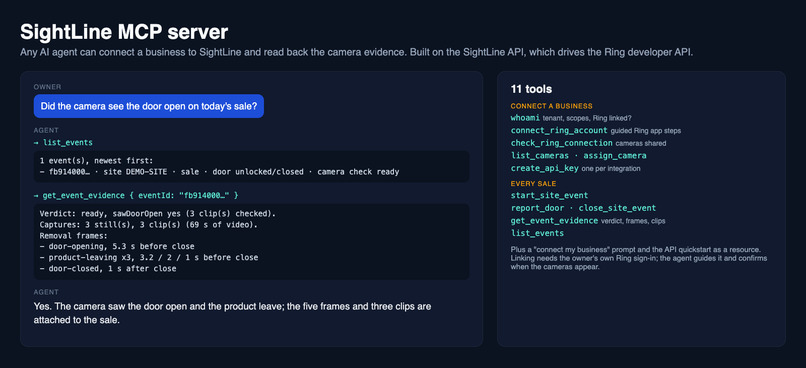806x368 pixels.
Task: Click the 'OWNER' label above the question
Action: click(47, 87)
